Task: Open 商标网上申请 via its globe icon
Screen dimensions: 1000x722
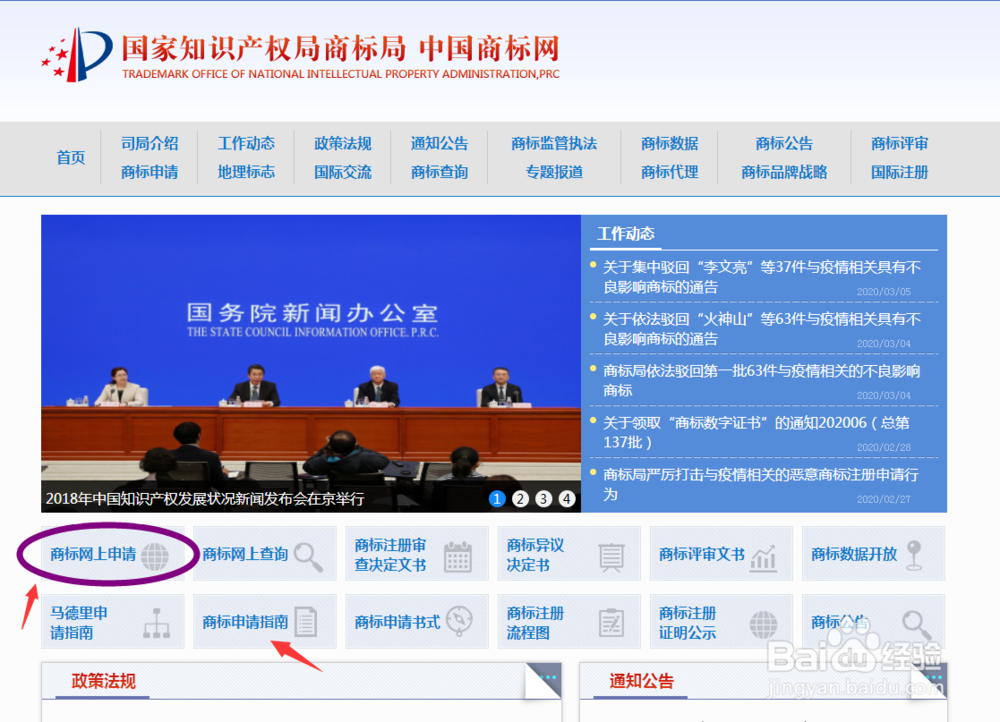Action: [x=153, y=555]
